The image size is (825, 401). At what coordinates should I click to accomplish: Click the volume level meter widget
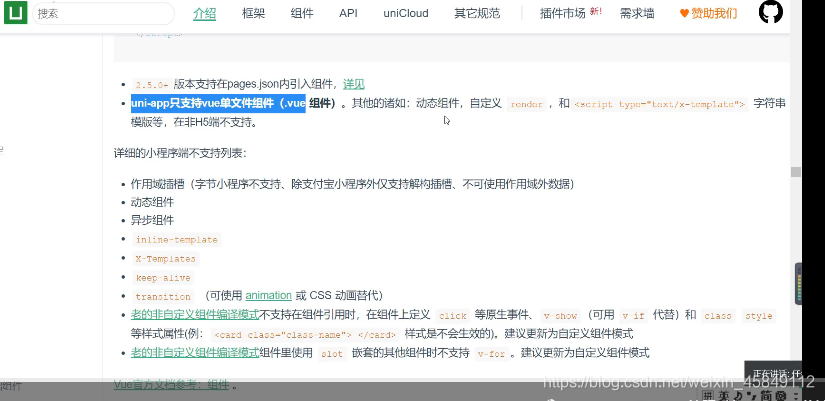click(799, 284)
